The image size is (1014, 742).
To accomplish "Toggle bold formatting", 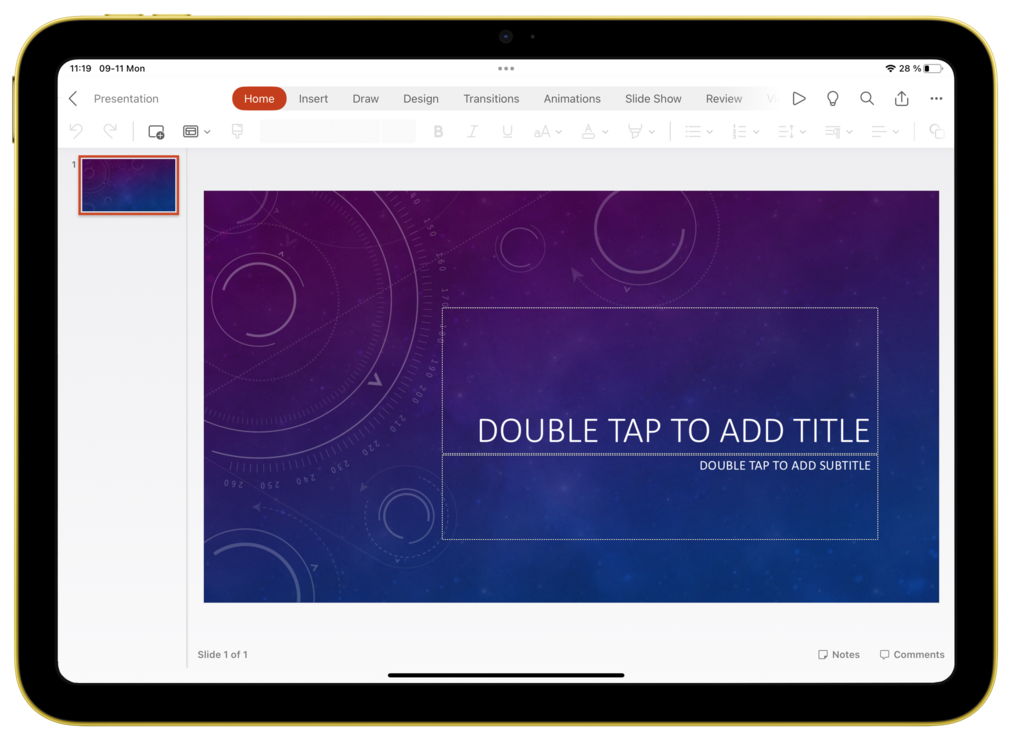I will (438, 132).
